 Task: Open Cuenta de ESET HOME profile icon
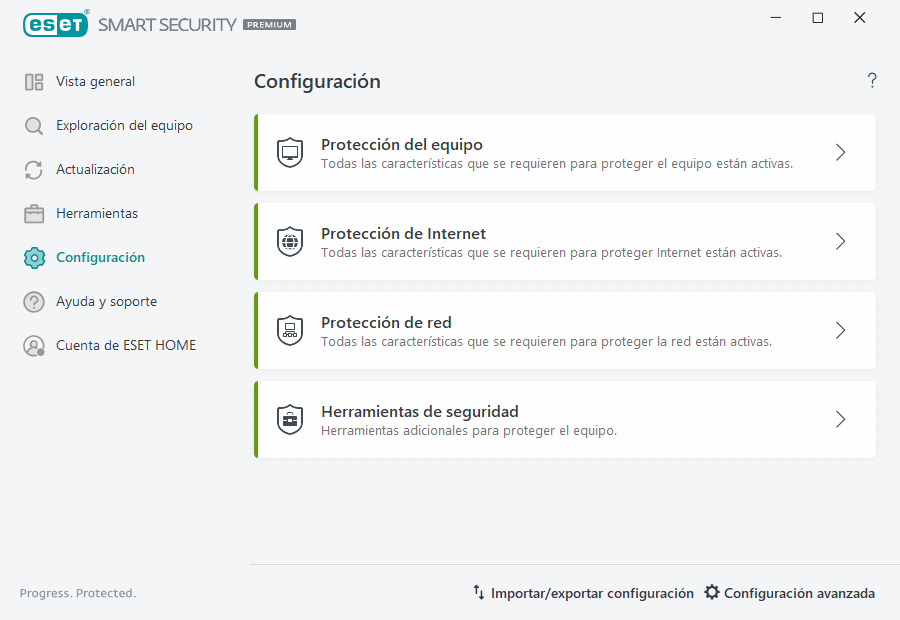[33, 345]
